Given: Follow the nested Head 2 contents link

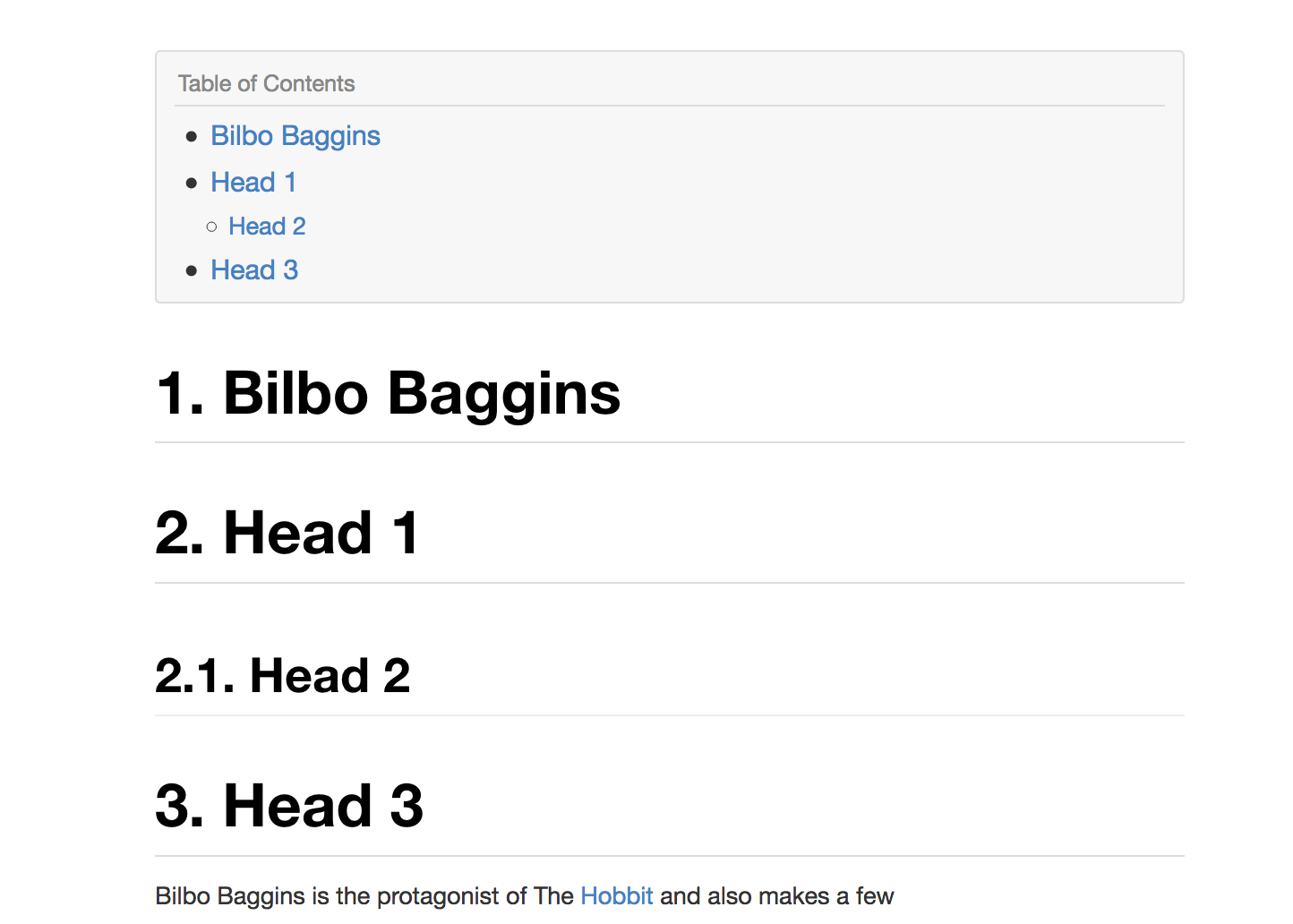Looking at the screenshot, I should [267, 227].
